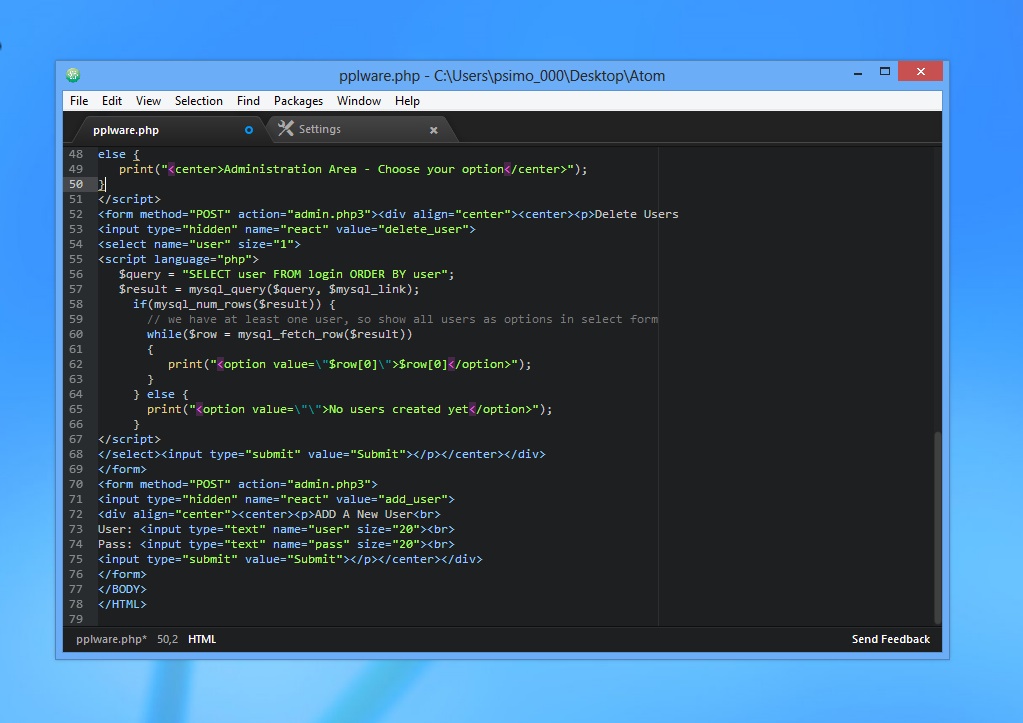Open the Find menu
This screenshot has width=1023, height=723.
(x=248, y=100)
